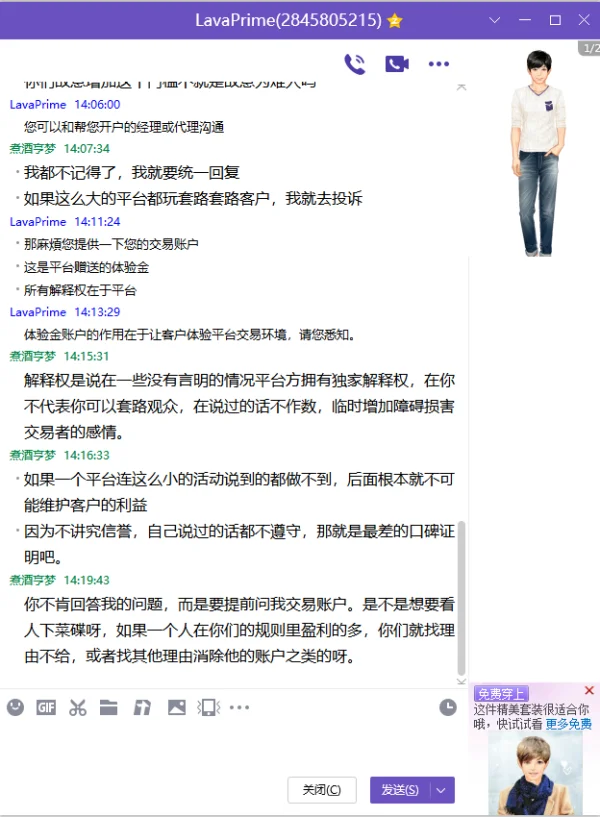
Task: Send a window shake
Action: tap(208, 707)
